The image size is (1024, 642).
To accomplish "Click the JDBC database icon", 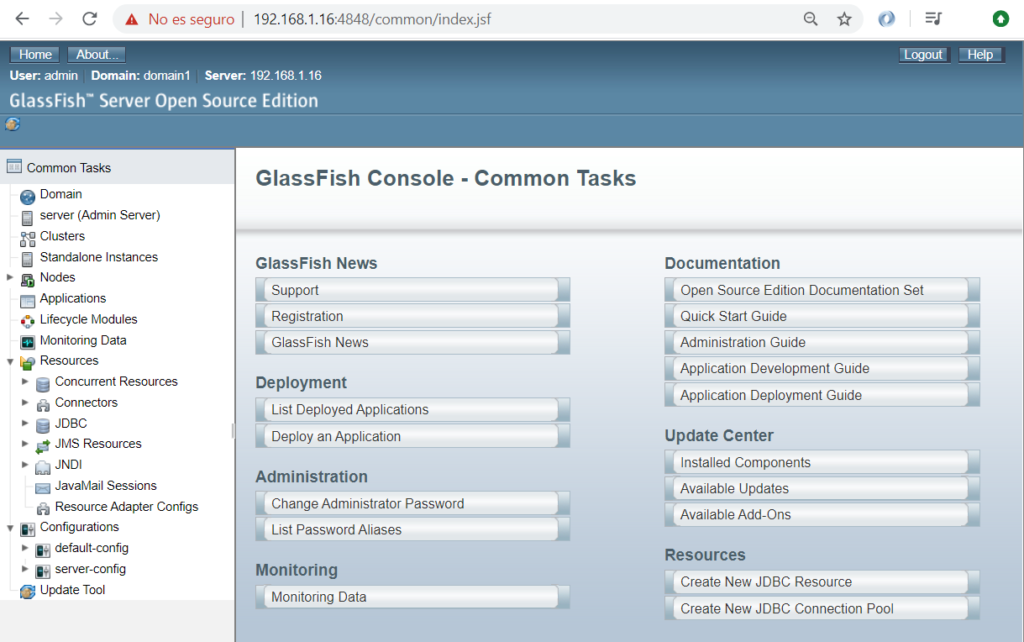I will [42, 425].
